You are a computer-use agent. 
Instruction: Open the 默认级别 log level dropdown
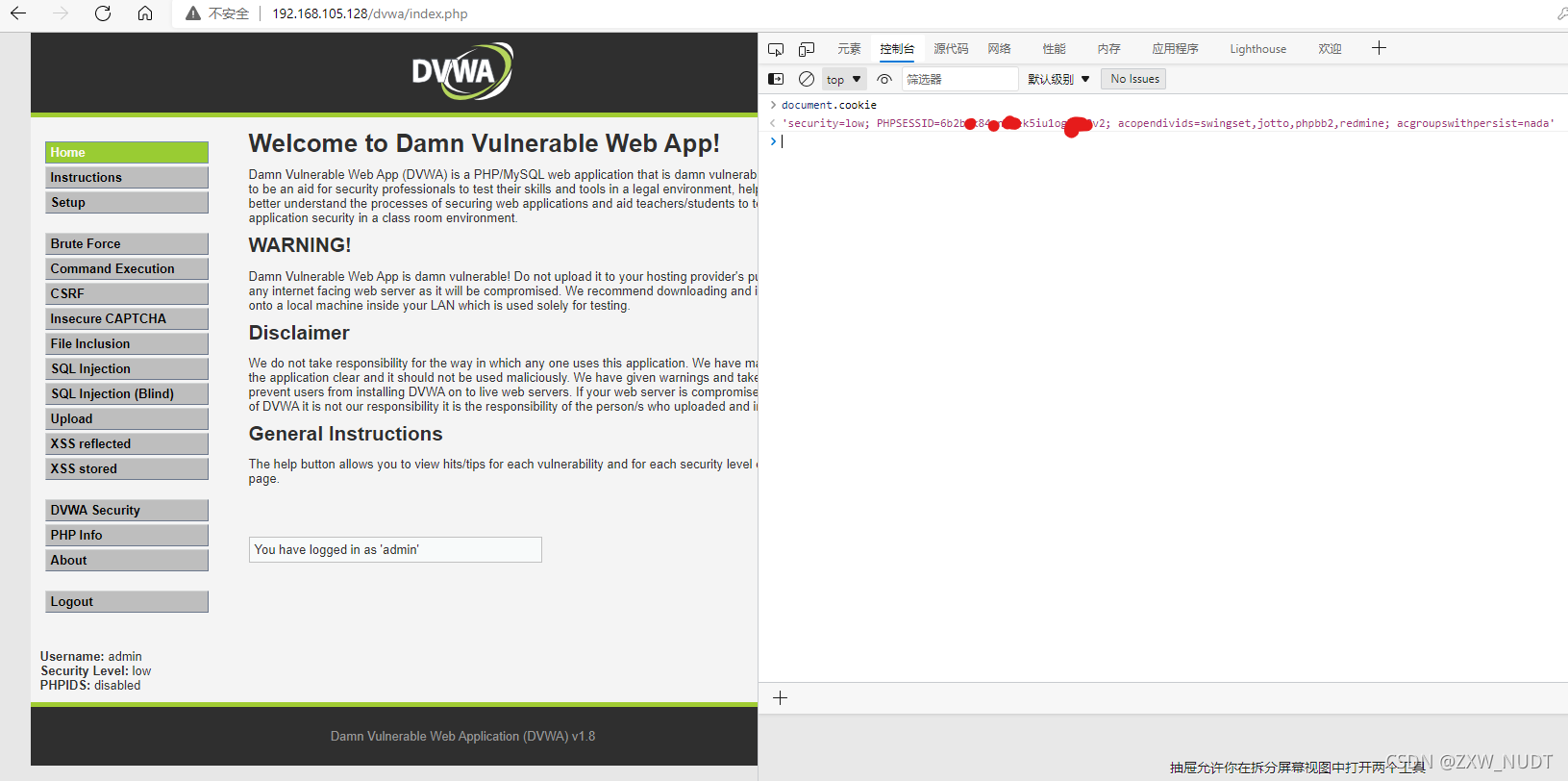pyautogui.click(x=1058, y=79)
